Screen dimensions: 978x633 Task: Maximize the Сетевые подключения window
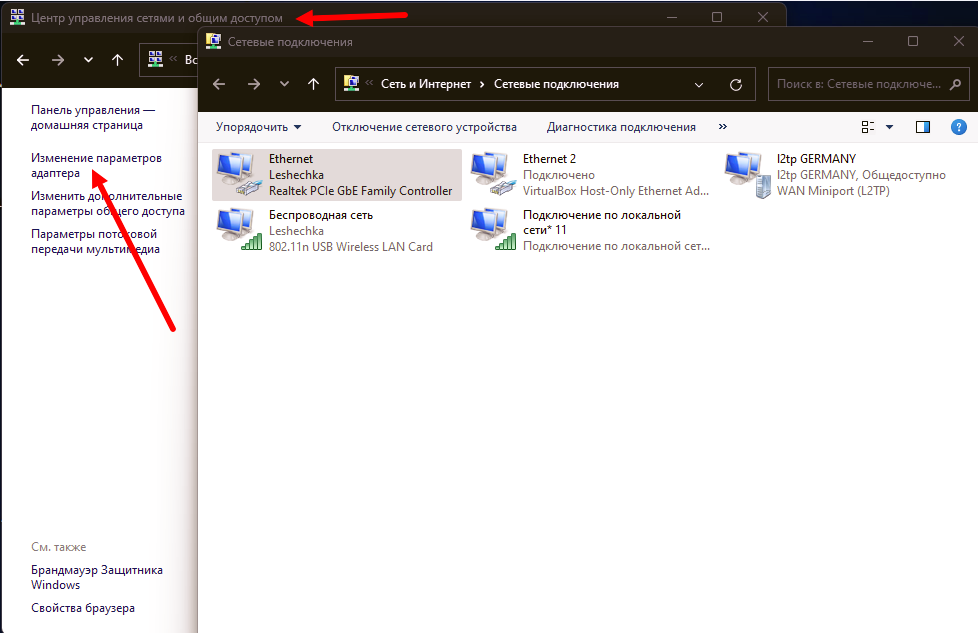click(913, 41)
